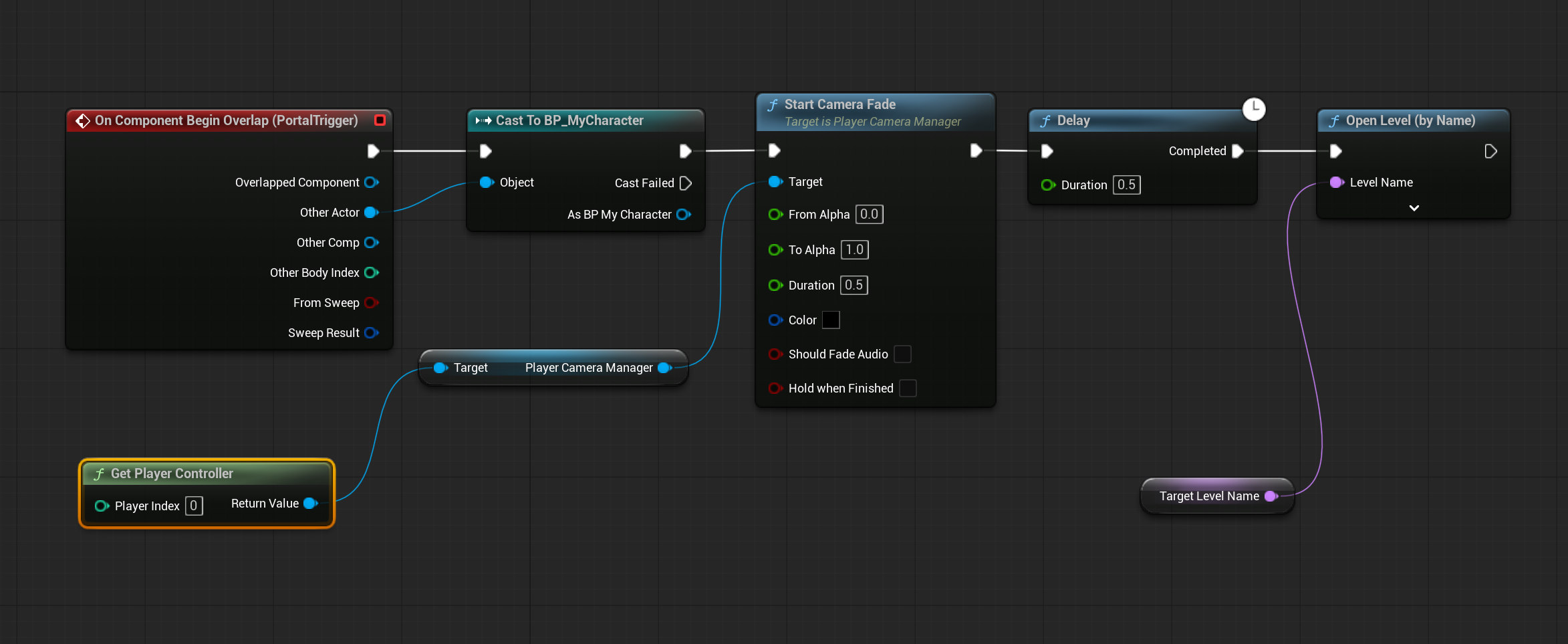Edit the From Alpha value 0.0

click(x=869, y=215)
